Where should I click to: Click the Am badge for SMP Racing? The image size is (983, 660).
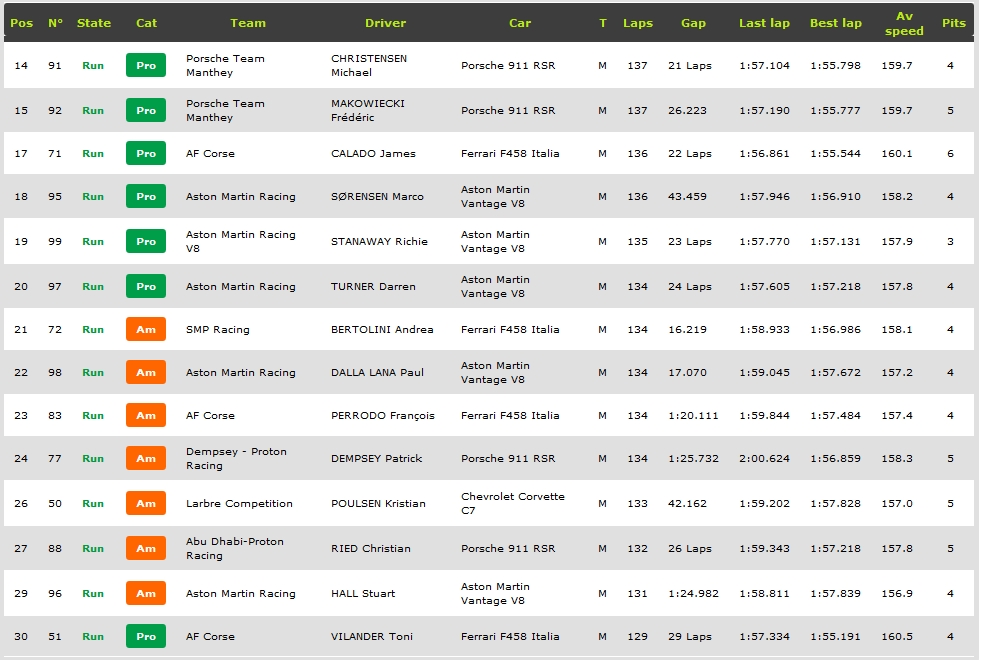(146, 330)
